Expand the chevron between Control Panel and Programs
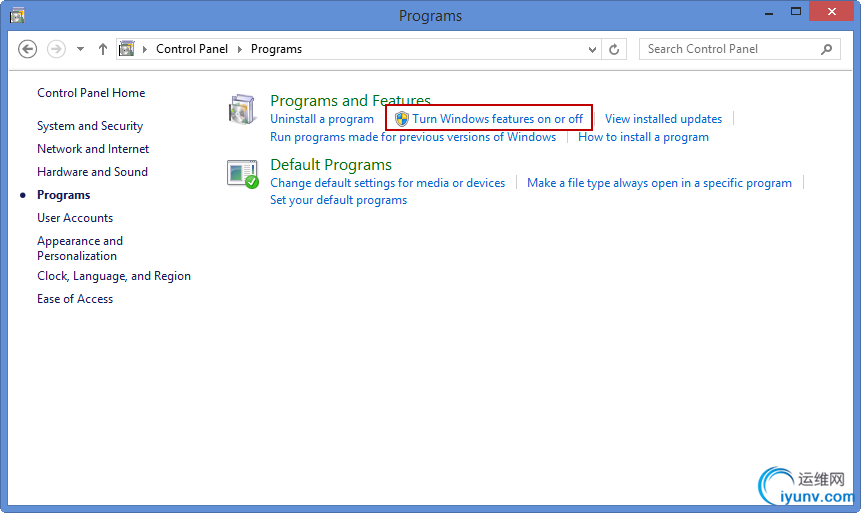Image resolution: width=861 pixels, height=513 pixels. (x=239, y=49)
